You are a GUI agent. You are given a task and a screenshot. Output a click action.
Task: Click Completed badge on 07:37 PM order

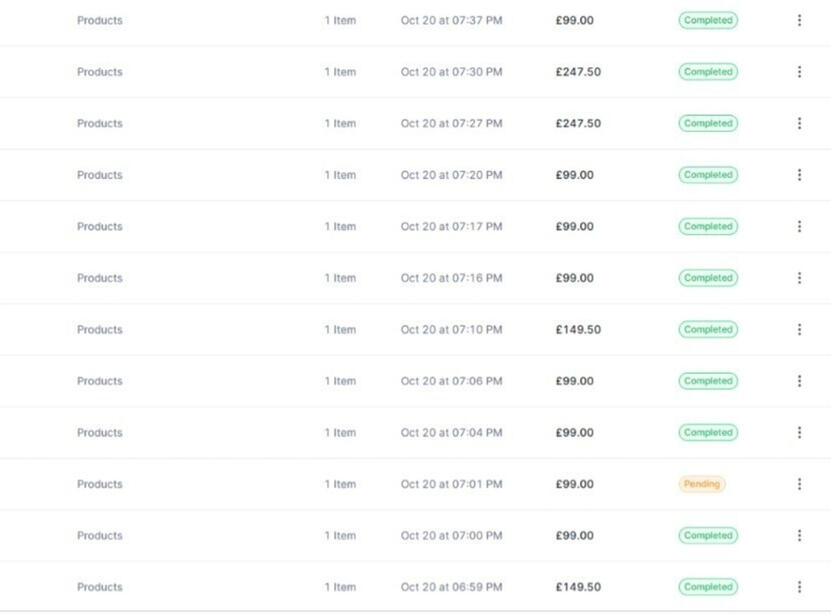tap(708, 20)
